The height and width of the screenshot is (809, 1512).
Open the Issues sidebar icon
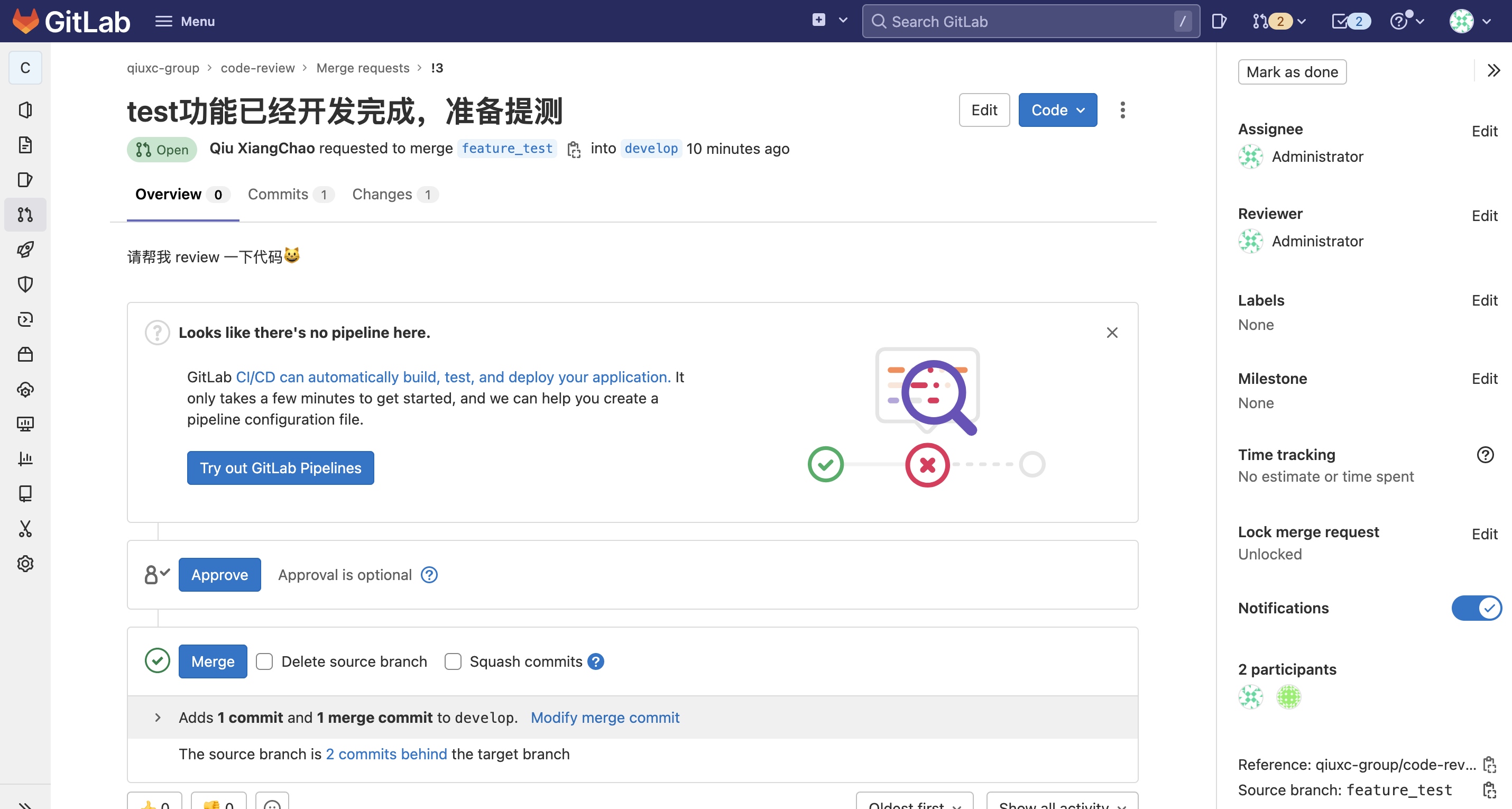pos(25,180)
